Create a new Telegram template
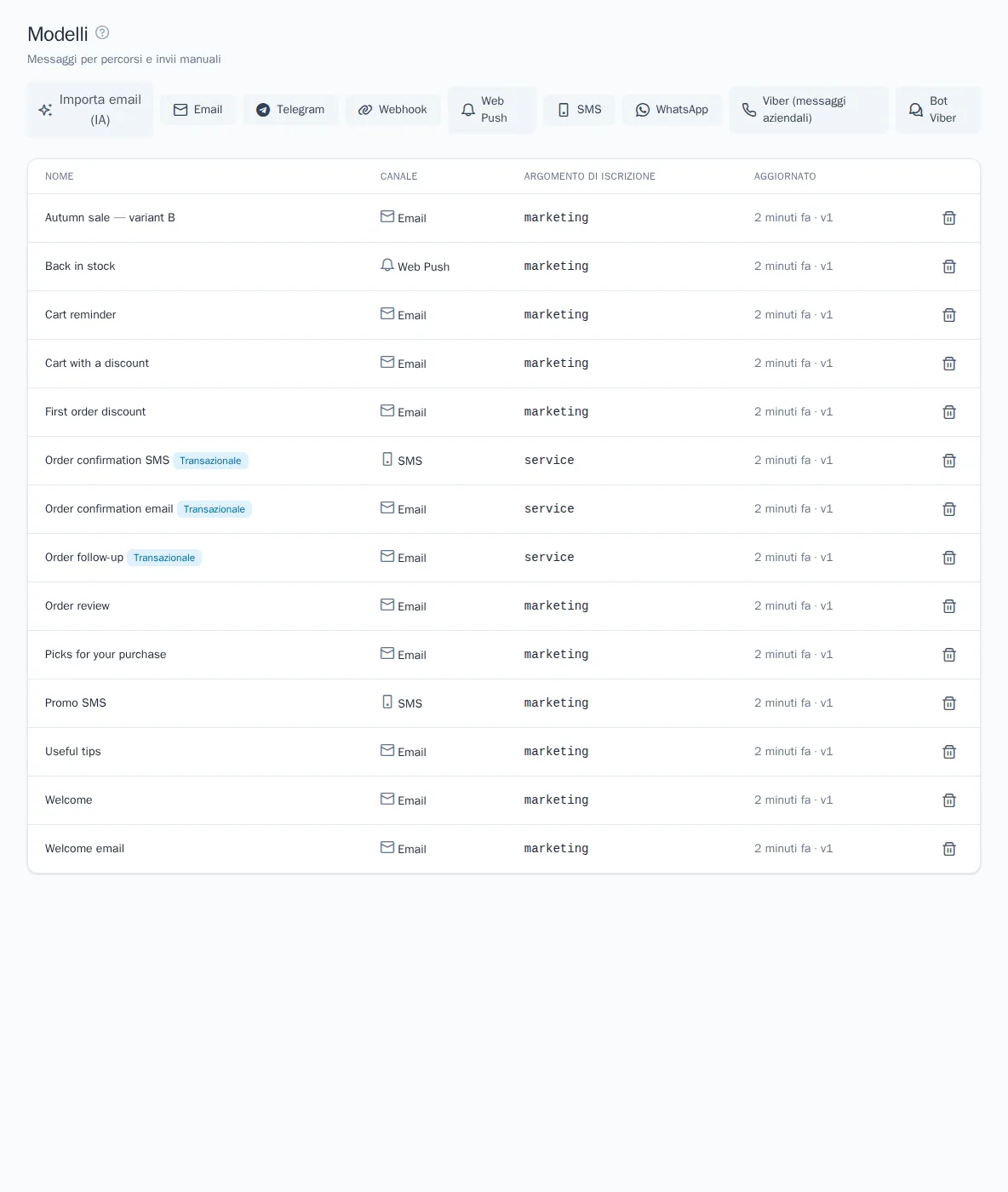The height and width of the screenshot is (1192, 1008). point(290,110)
